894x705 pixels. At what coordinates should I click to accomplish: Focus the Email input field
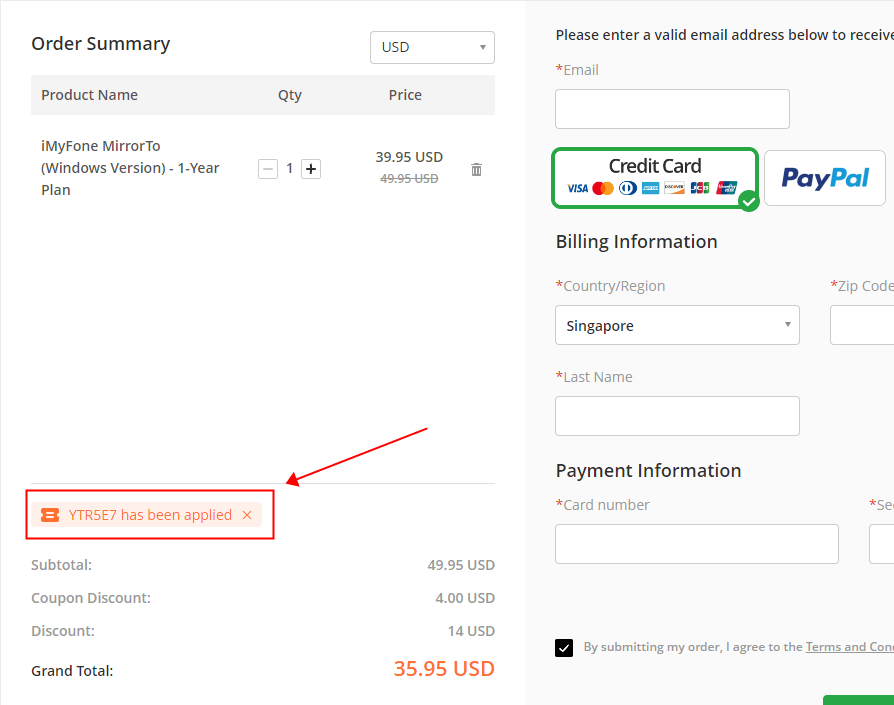tap(672, 109)
